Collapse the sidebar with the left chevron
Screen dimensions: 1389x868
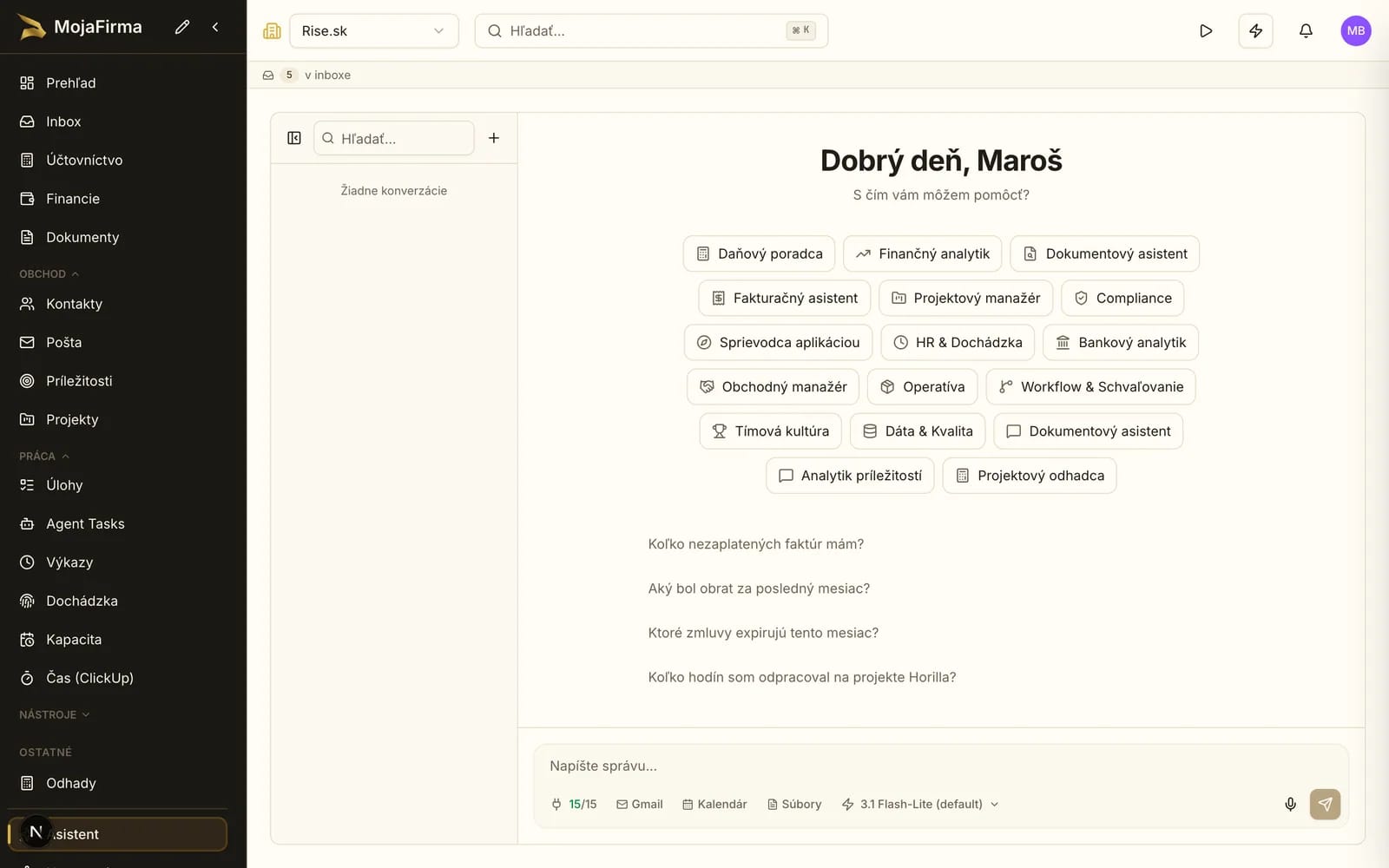point(215,27)
